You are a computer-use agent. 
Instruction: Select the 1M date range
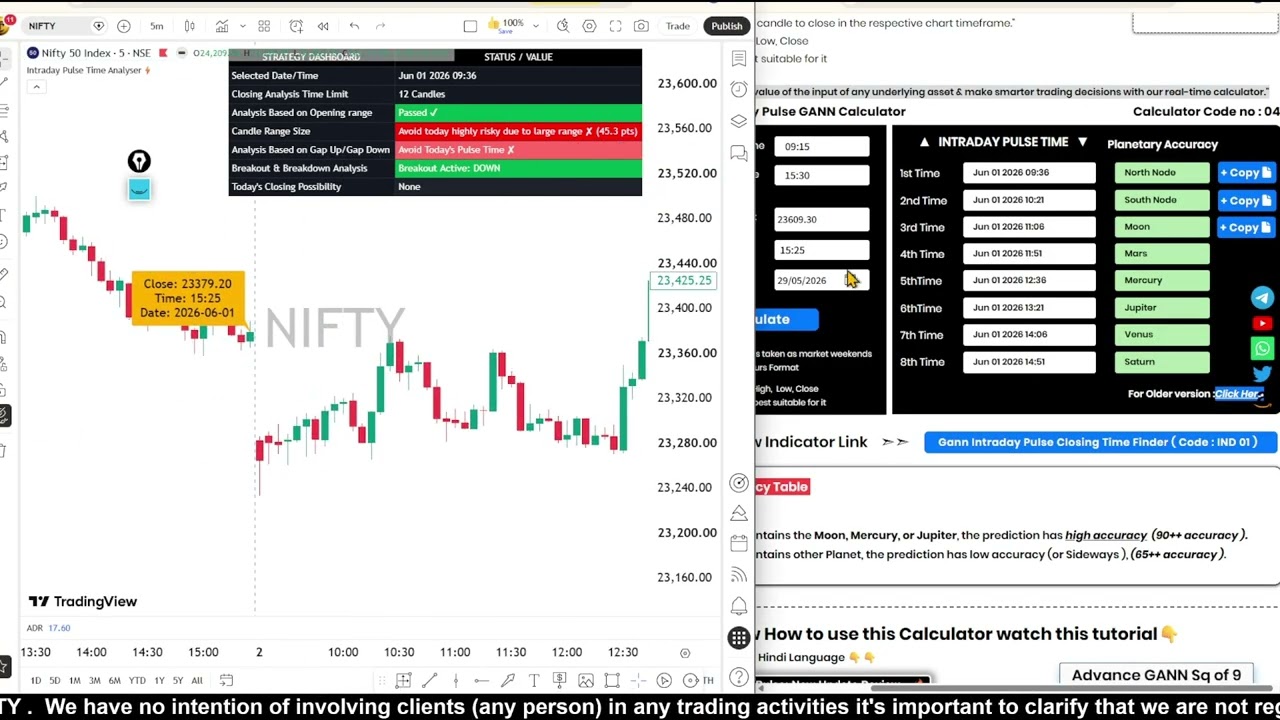pyautogui.click(x=74, y=681)
